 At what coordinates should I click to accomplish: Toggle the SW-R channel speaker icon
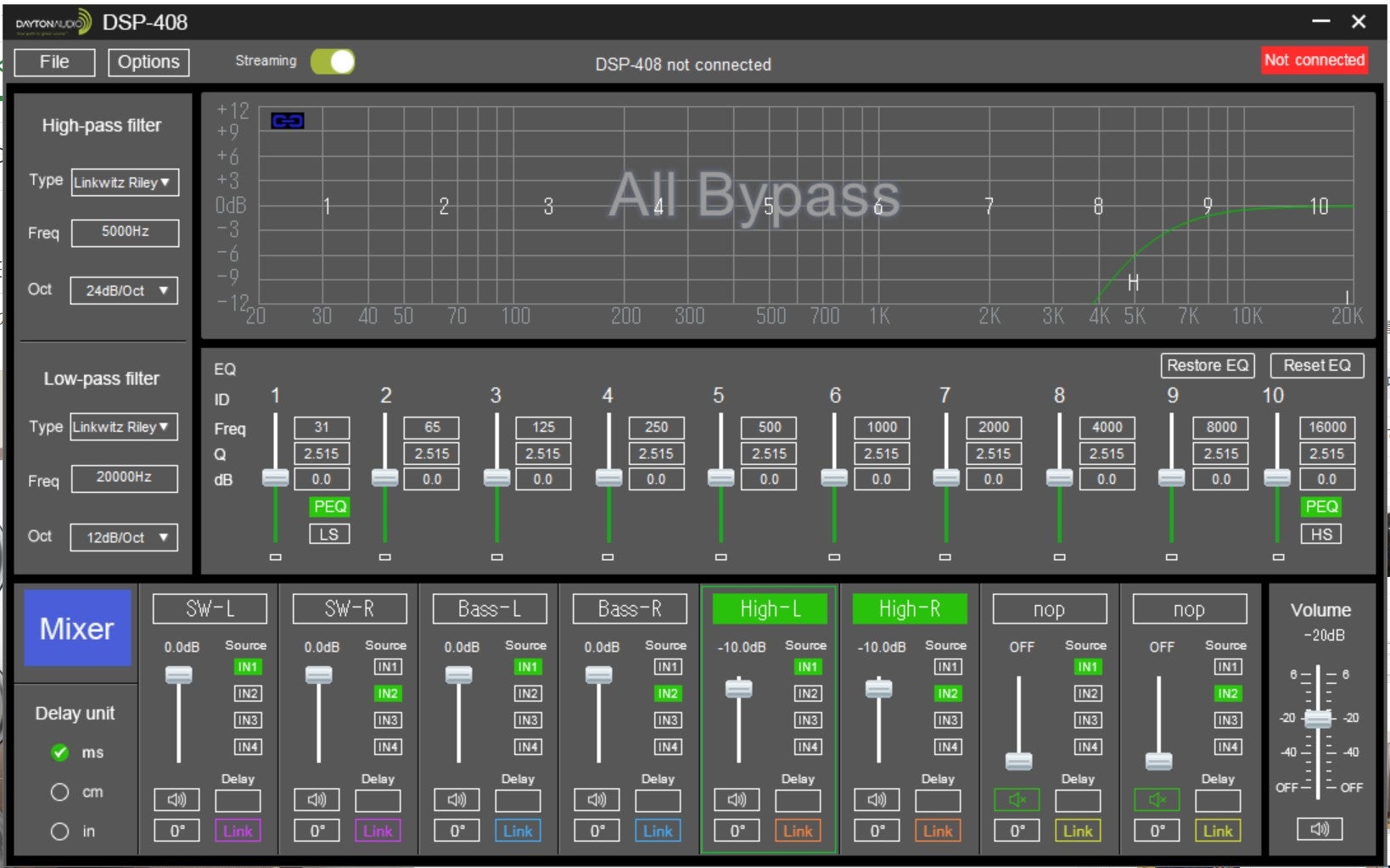coord(317,799)
